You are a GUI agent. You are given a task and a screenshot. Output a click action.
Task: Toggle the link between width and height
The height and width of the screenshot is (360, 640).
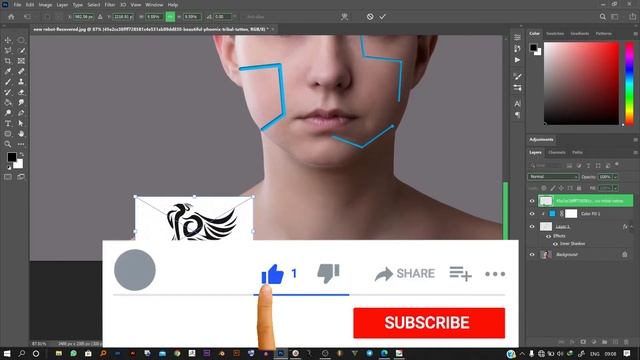pyautogui.click(x=170, y=17)
